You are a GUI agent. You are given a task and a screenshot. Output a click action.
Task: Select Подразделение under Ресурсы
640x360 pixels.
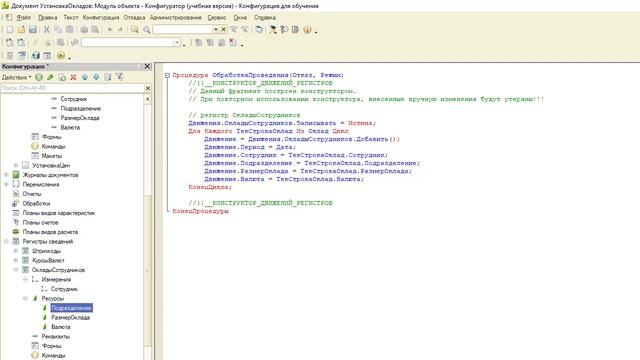[71, 308]
